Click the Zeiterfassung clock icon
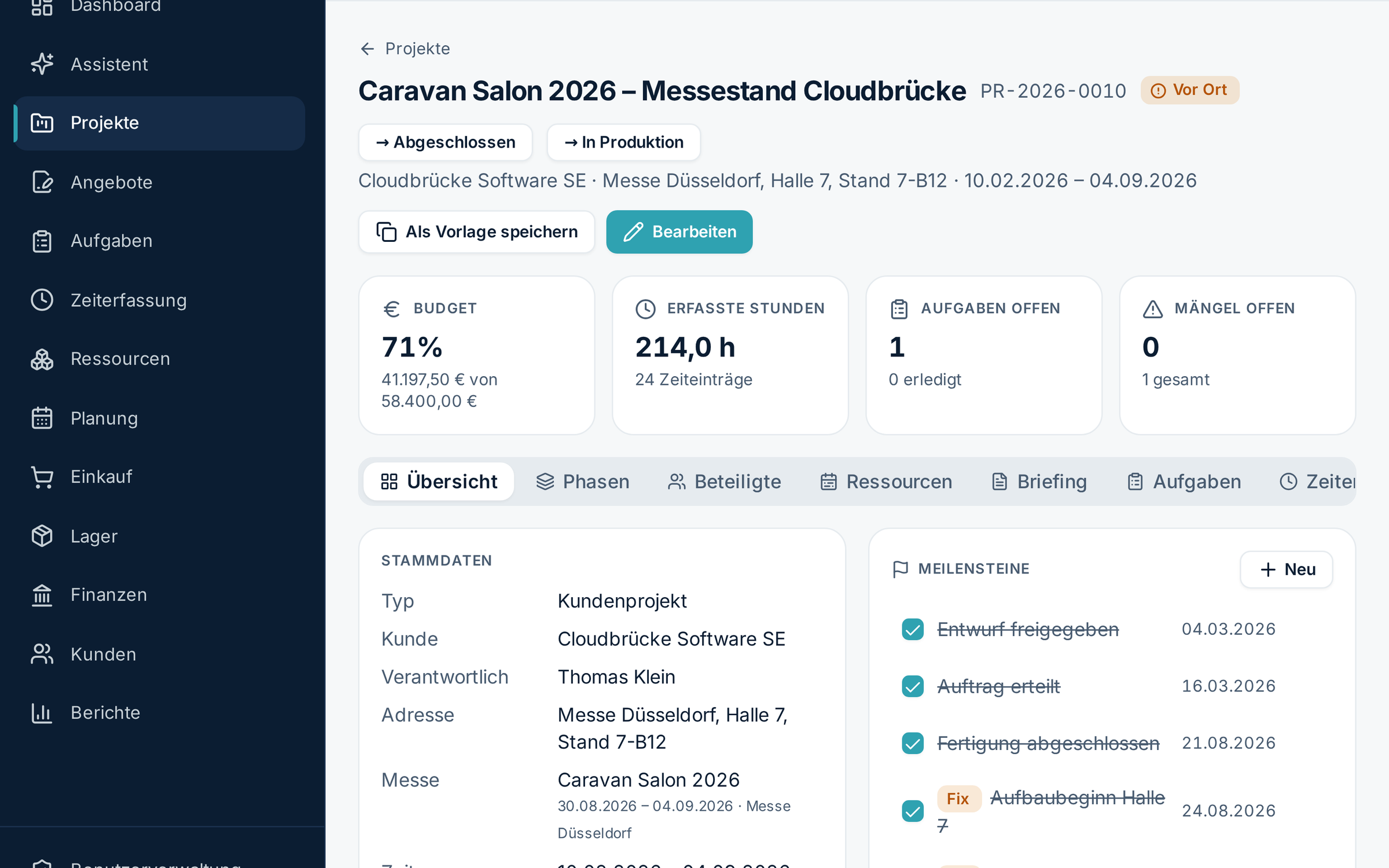1389x868 pixels. 42,300
